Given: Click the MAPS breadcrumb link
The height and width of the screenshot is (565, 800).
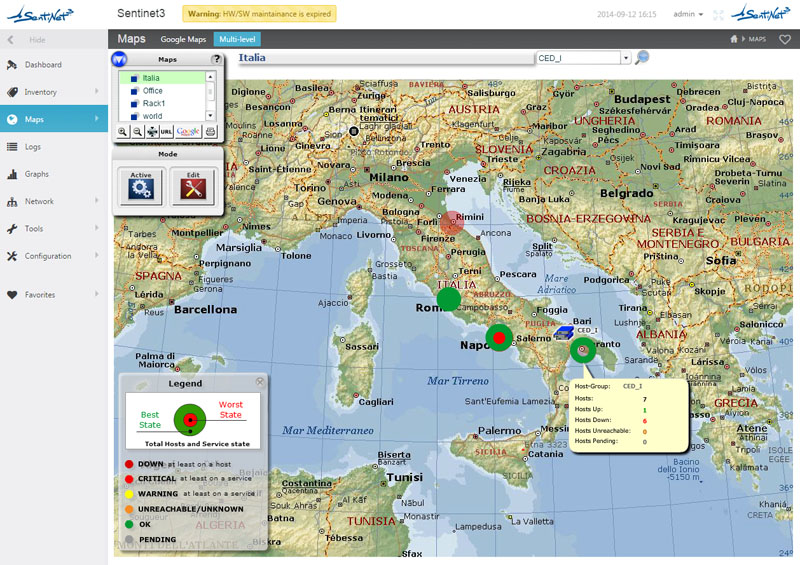Looking at the screenshot, I should [757, 39].
